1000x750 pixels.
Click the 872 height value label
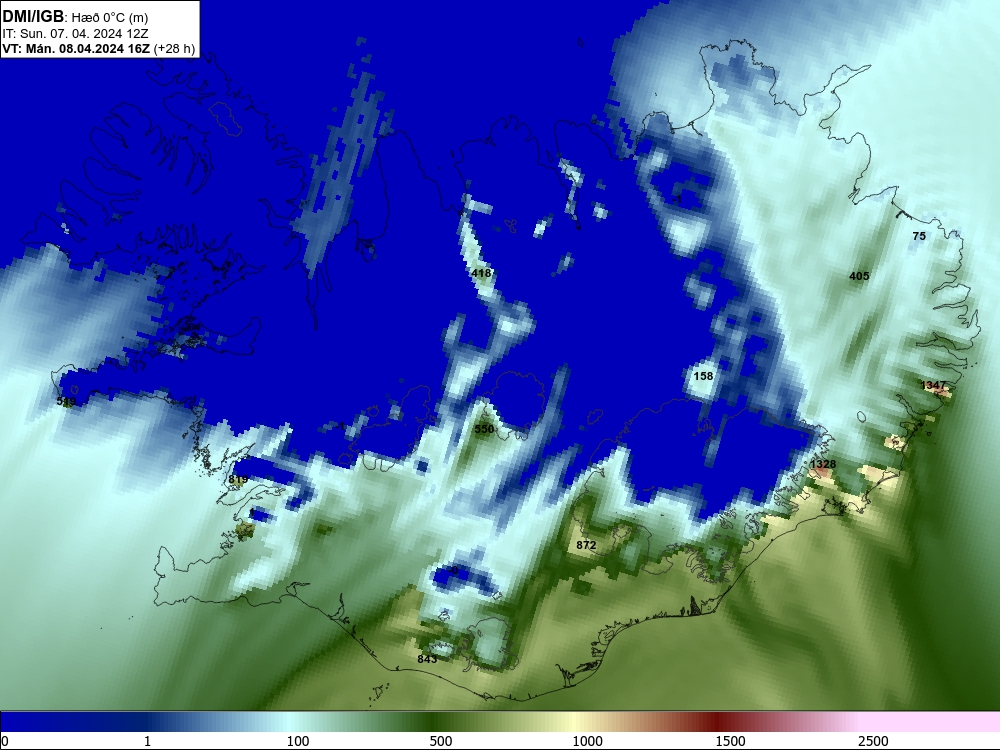pos(585,545)
